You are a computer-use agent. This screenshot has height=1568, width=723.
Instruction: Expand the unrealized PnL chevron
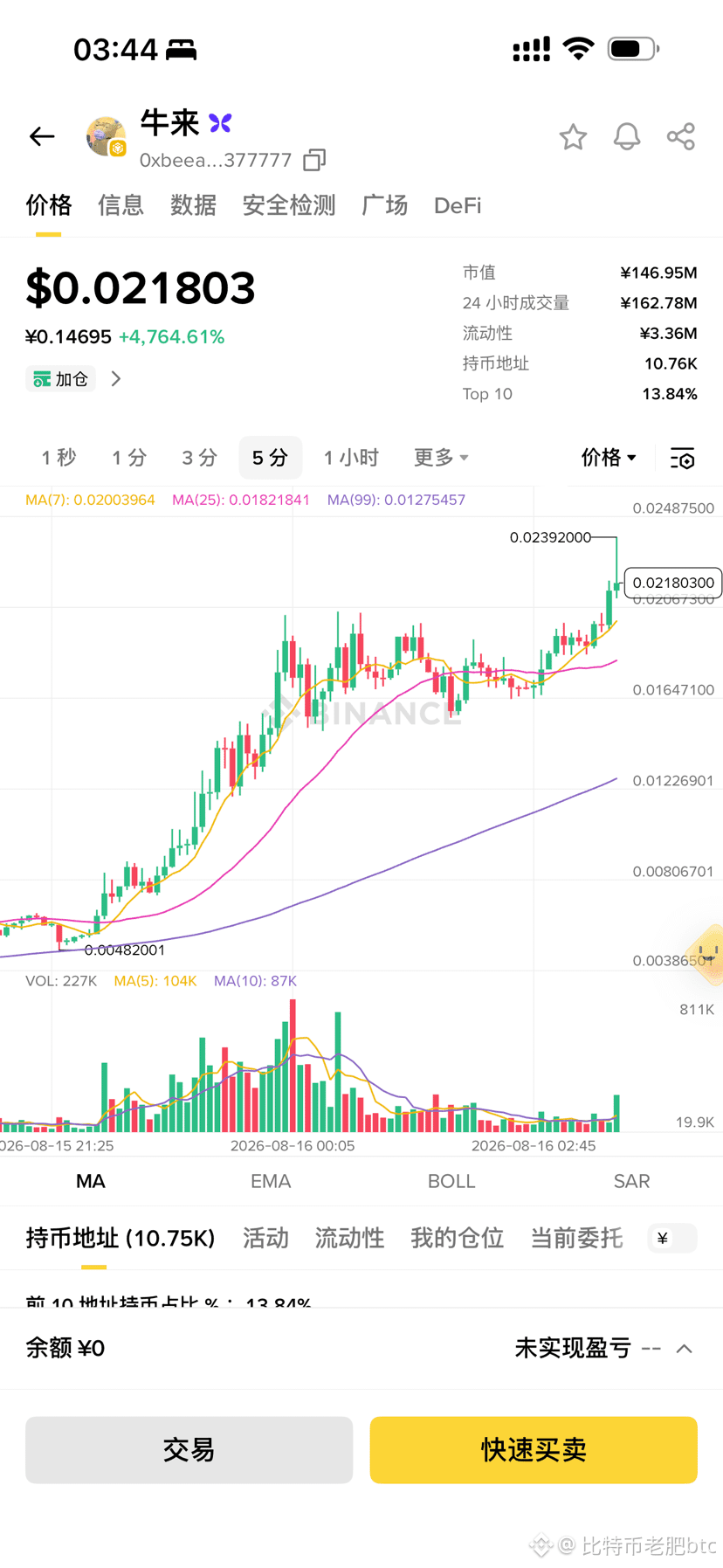(685, 1349)
